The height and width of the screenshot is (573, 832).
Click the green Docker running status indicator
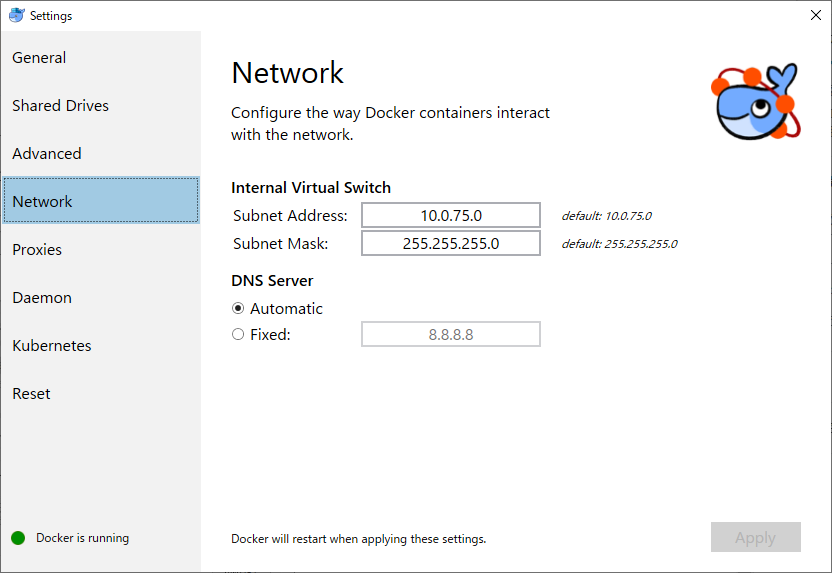[18, 538]
